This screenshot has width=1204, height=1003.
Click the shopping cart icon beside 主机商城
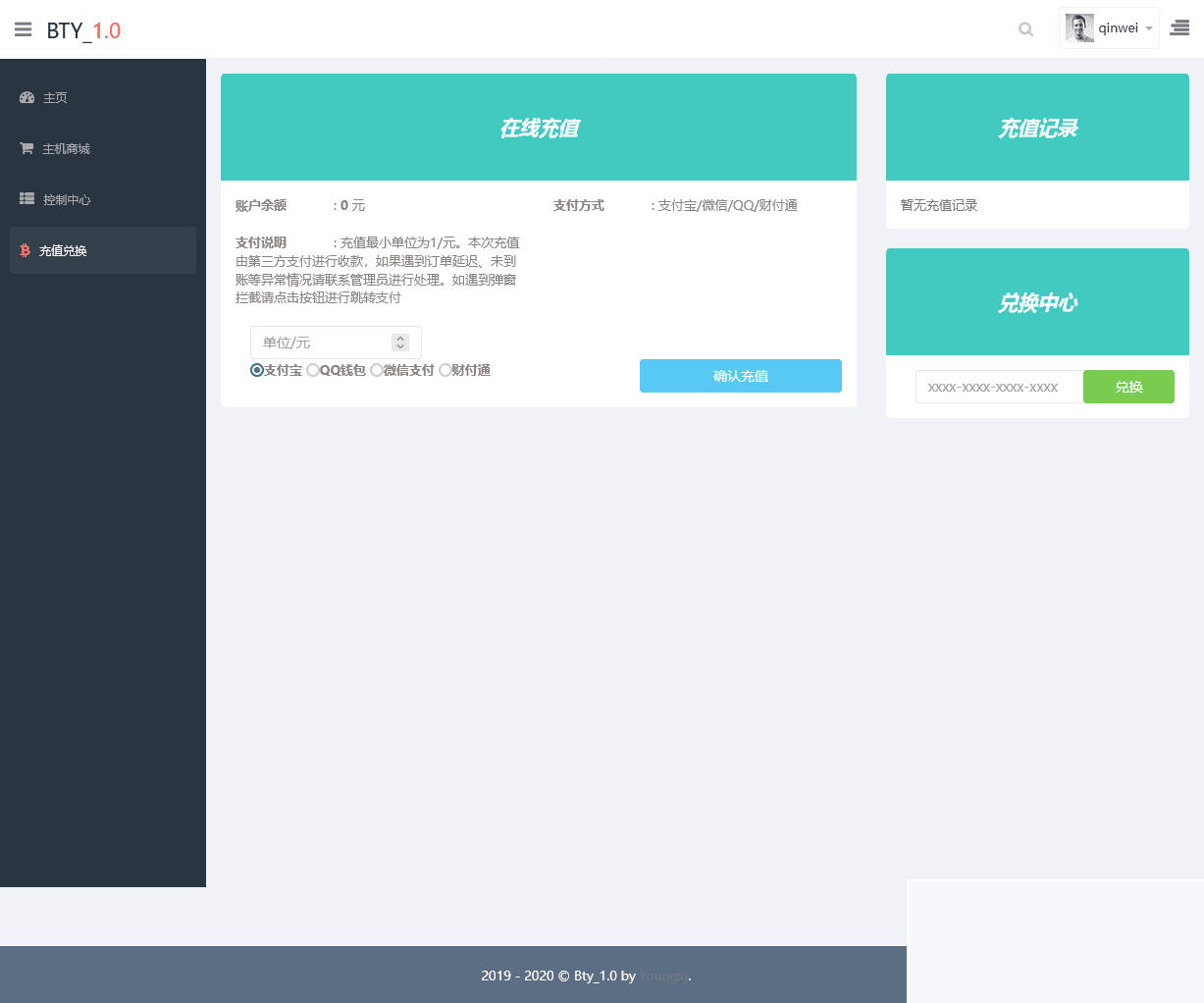(25, 148)
